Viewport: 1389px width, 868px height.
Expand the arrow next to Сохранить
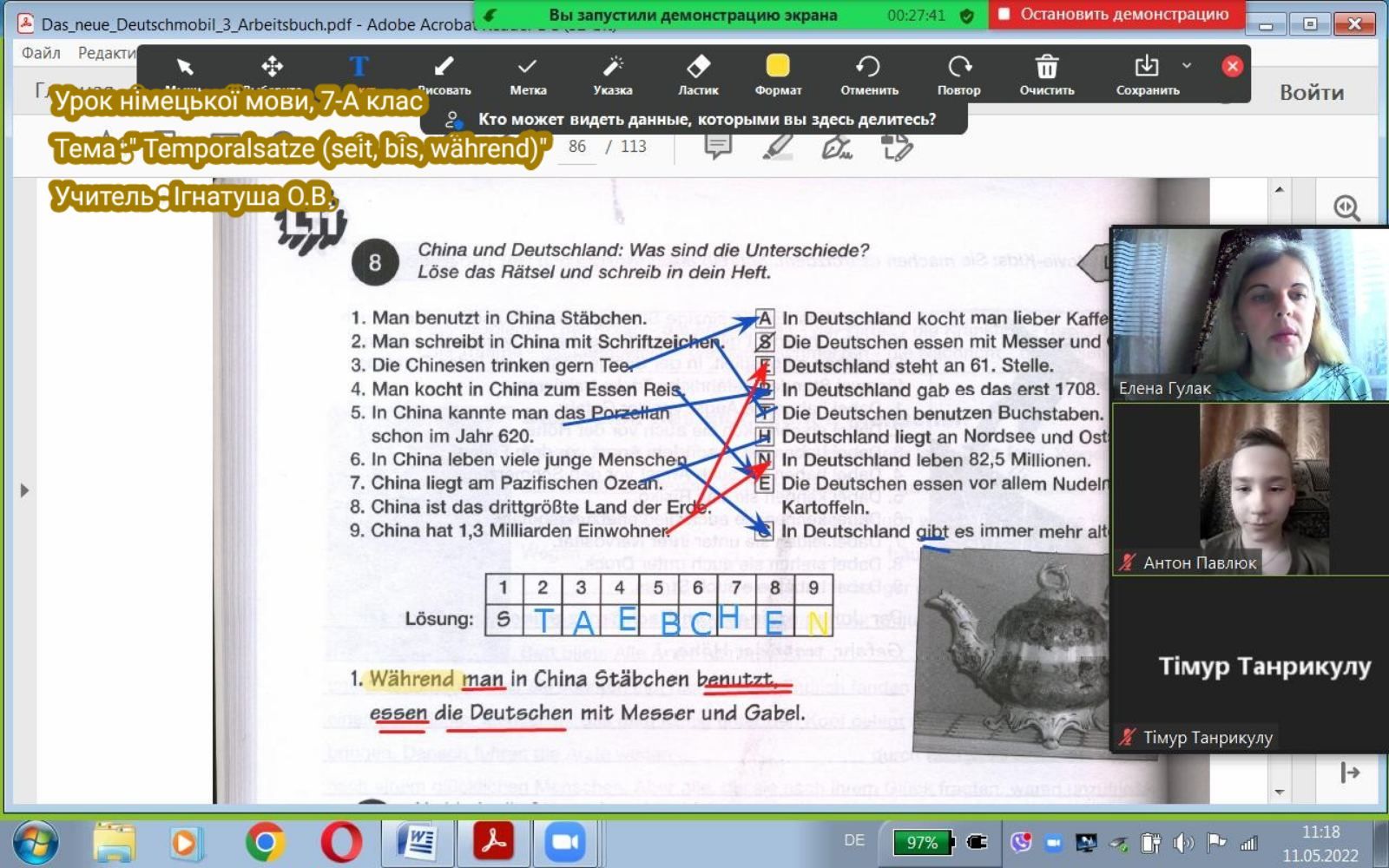(1187, 66)
